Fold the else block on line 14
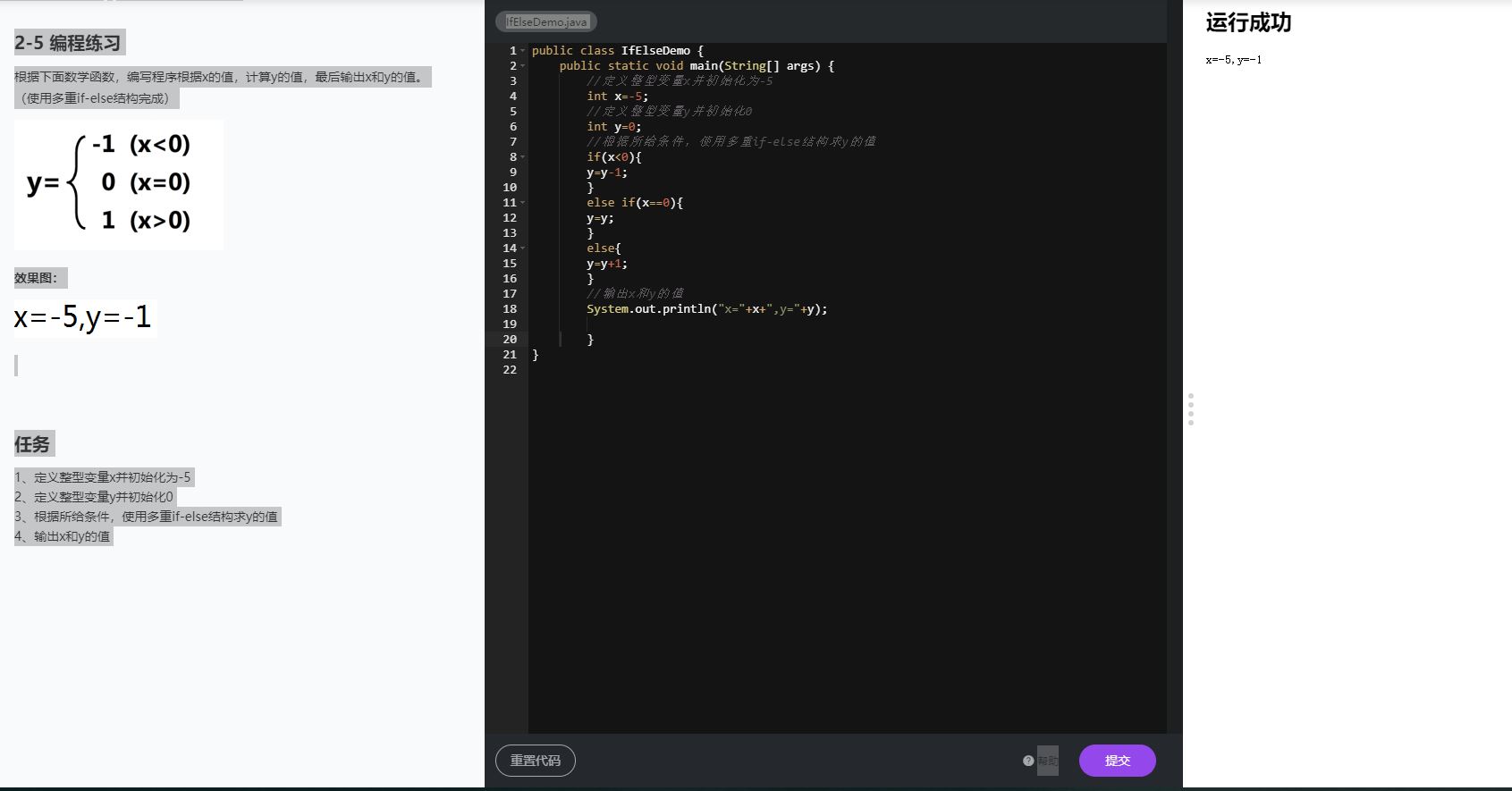 [522, 248]
